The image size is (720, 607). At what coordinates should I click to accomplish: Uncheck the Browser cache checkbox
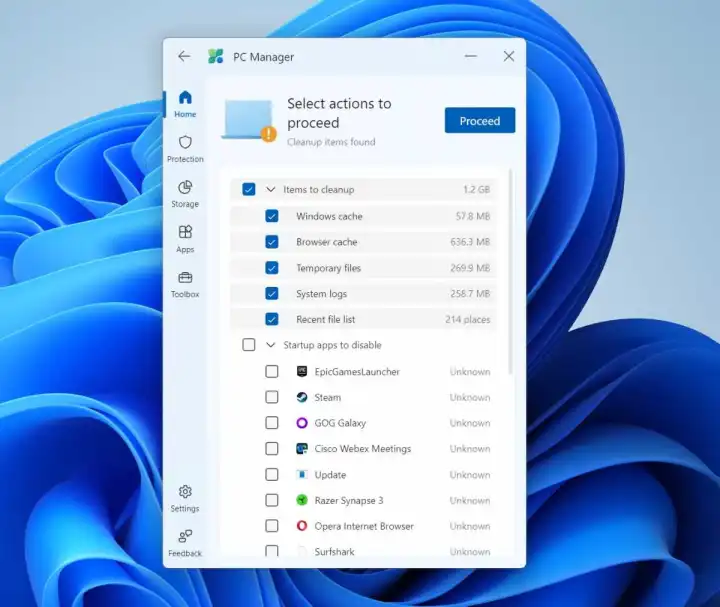(x=272, y=242)
